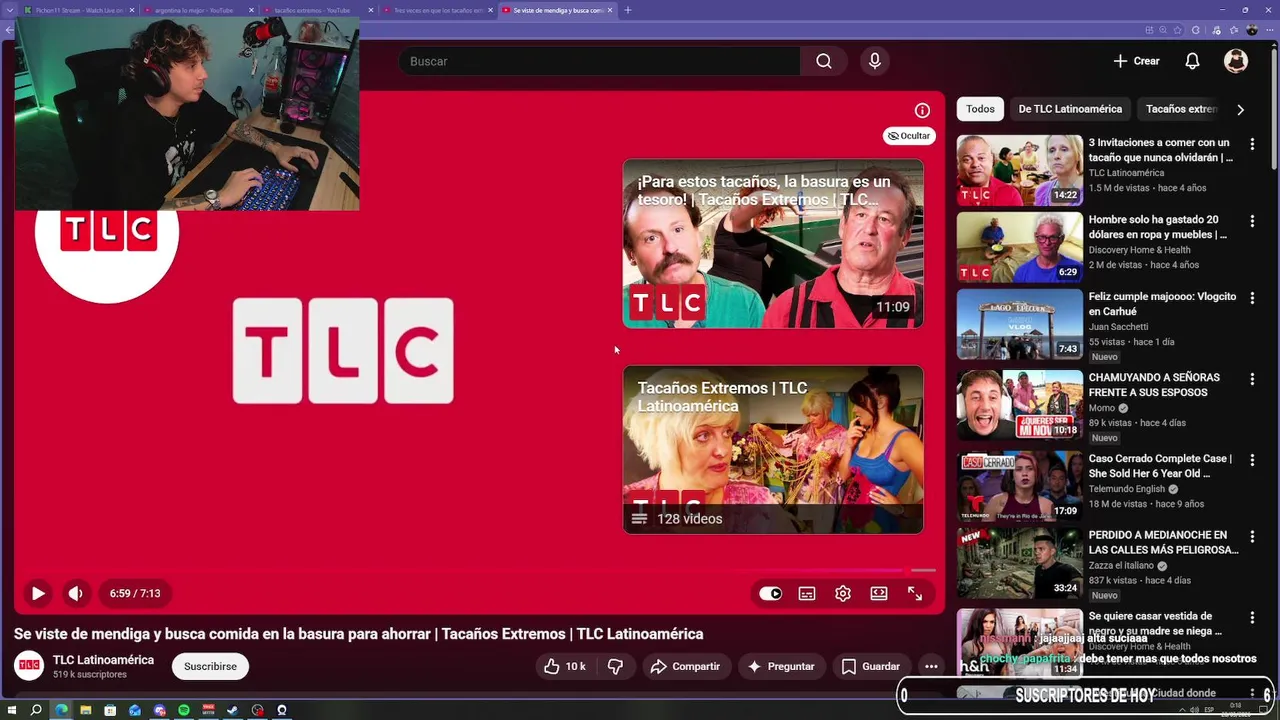This screenshot has width=1280, height=720.
Task: Open options for 'CHAMUYANDO A SEÑORAS' video
Action: (1252, 379)
